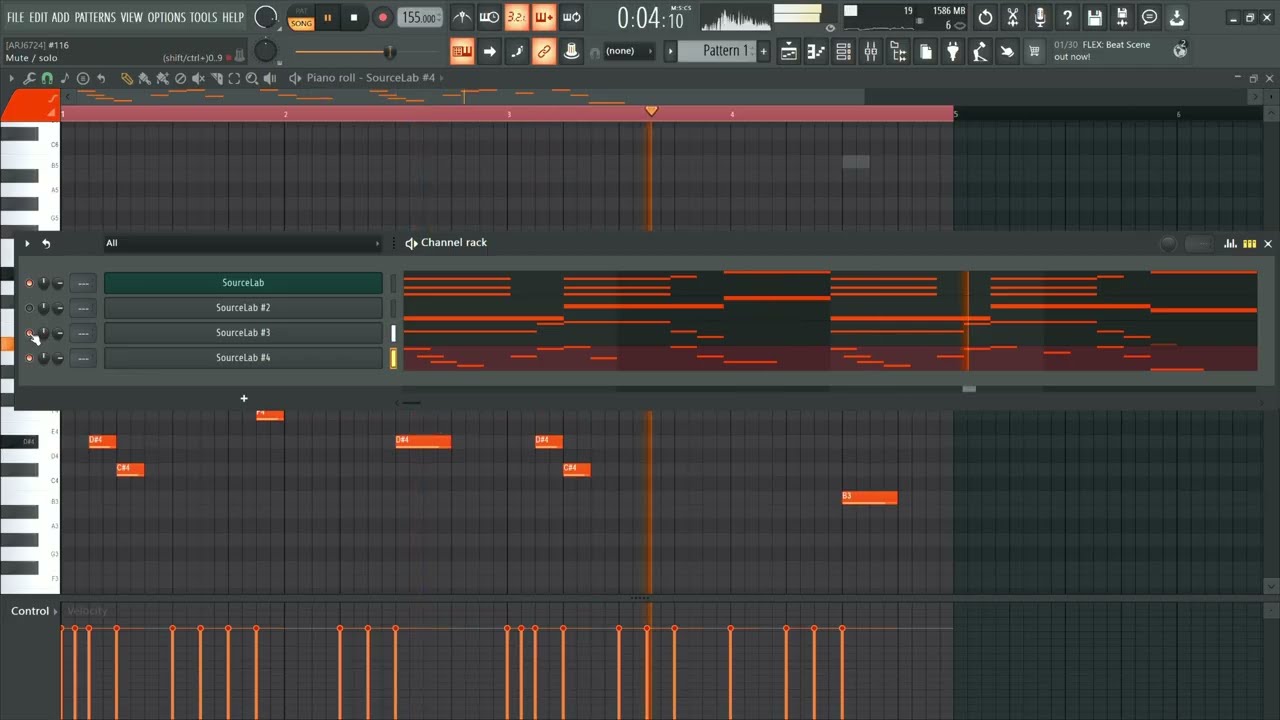1280x720 pixels.
Task: Open the piano roll tools wrench menu
Action: [x=29, y=78]
